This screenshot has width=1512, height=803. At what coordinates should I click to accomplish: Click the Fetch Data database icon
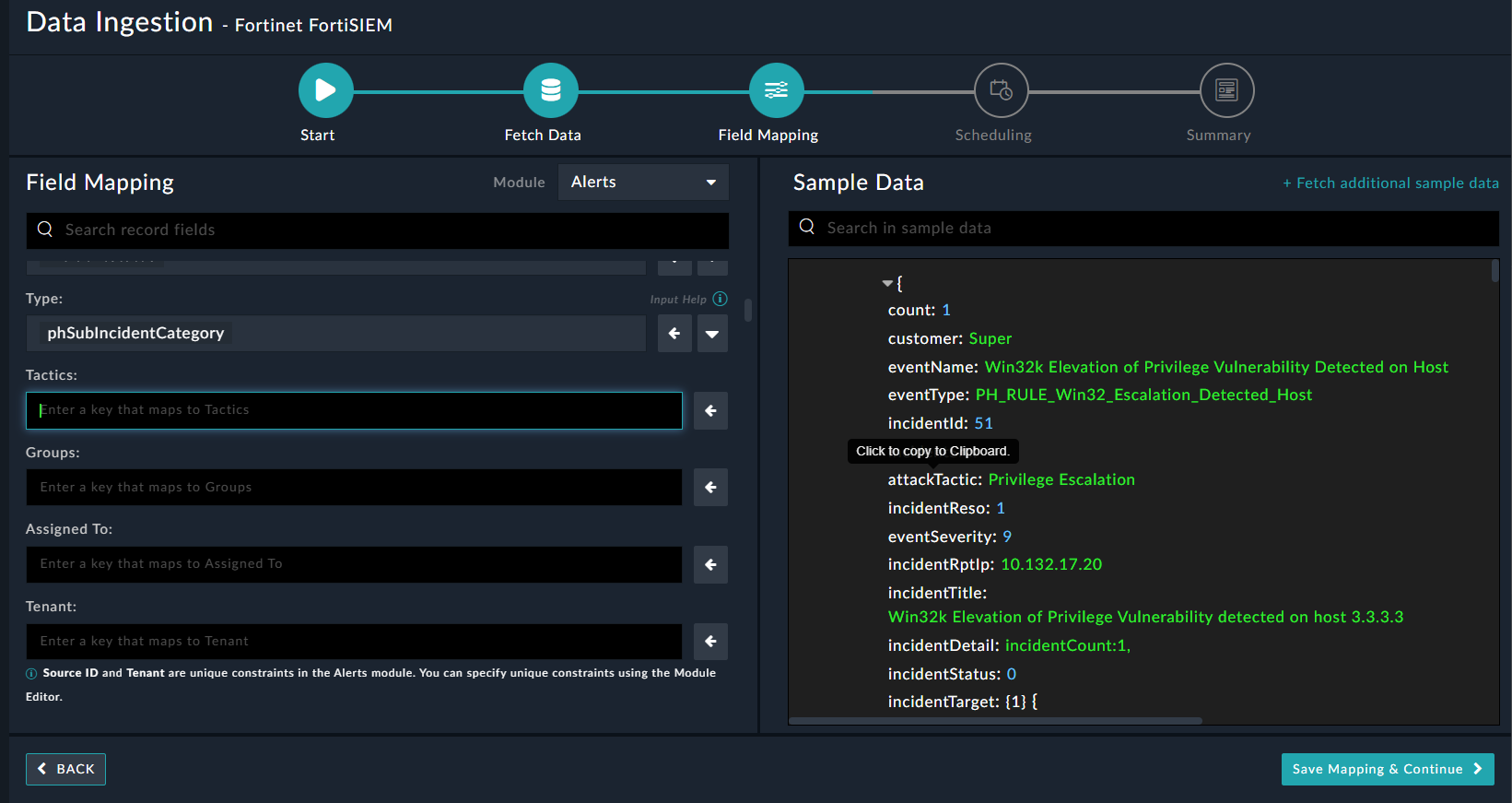coord(550,90)
